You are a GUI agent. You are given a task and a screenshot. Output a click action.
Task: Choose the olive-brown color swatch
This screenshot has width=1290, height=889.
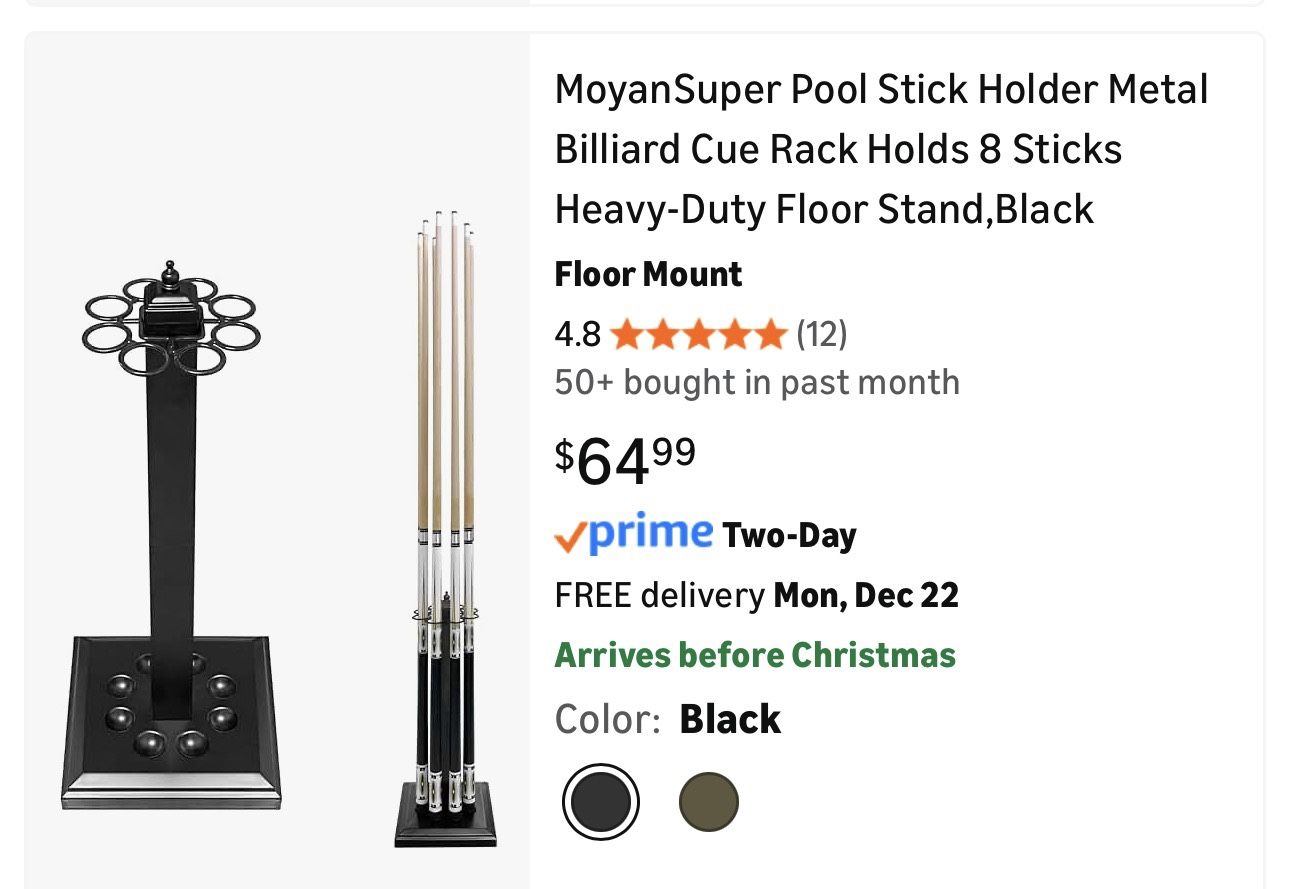(708, 801)
